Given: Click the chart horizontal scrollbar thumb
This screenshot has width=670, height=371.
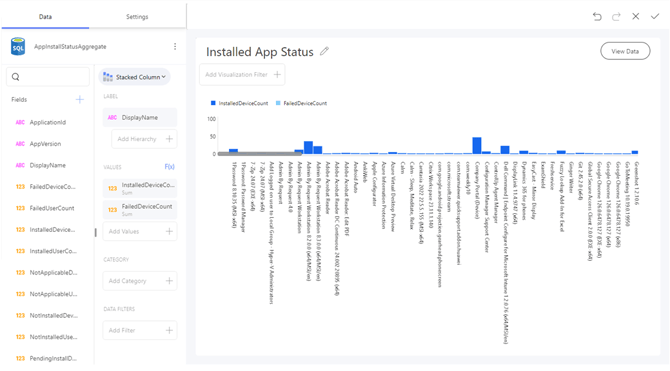Looking at the screenshot, I should coord(260,154).
